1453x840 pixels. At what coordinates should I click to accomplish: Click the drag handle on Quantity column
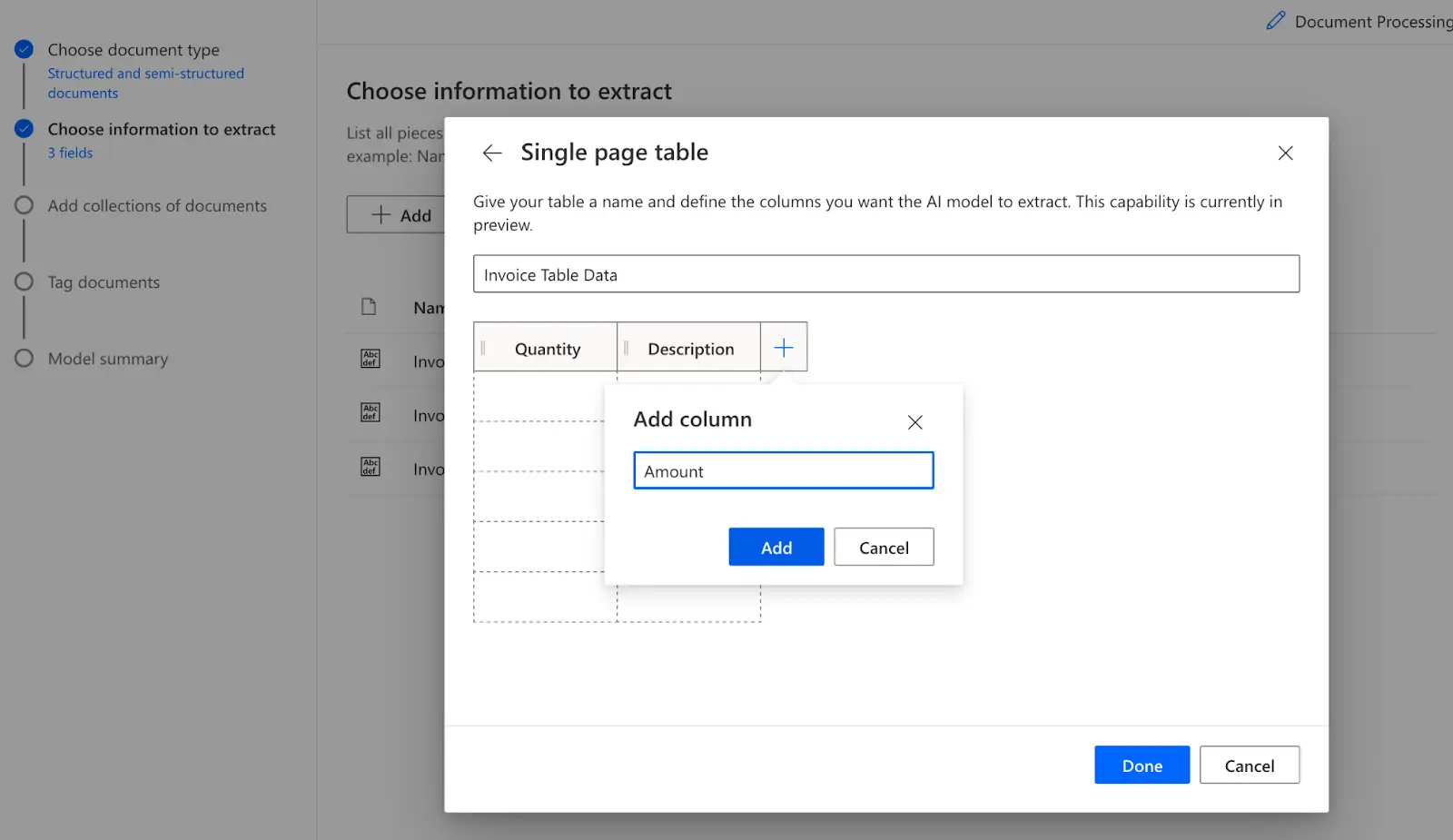coord(483,349)
